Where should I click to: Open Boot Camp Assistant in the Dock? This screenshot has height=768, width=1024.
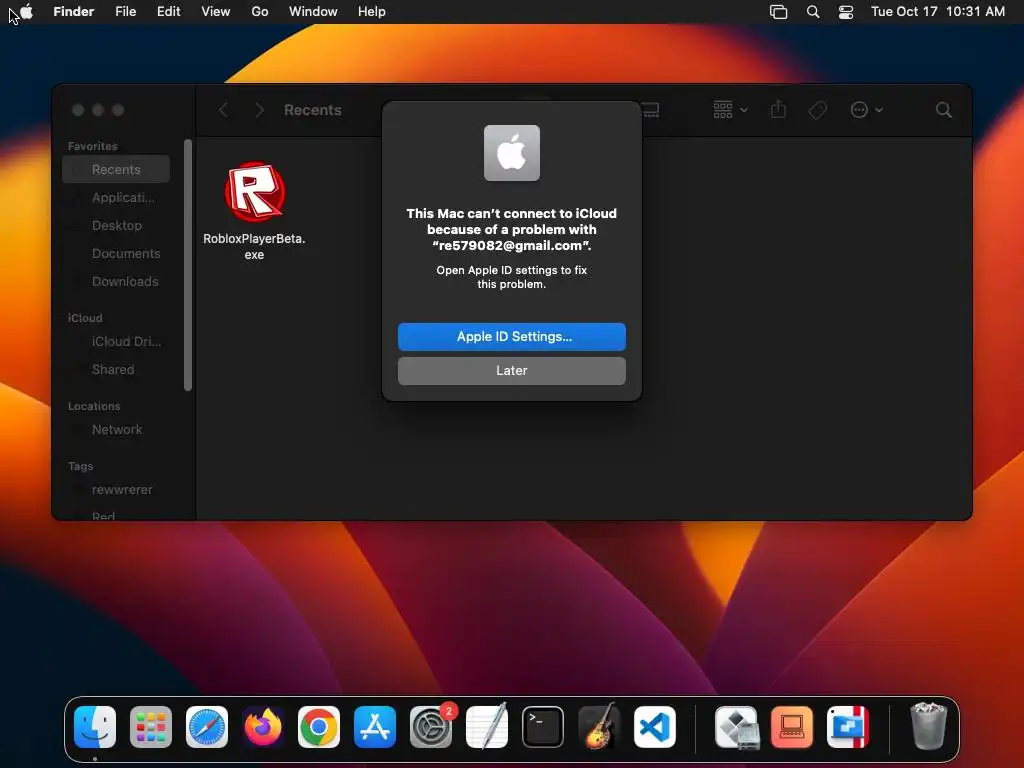click(737, 727)
